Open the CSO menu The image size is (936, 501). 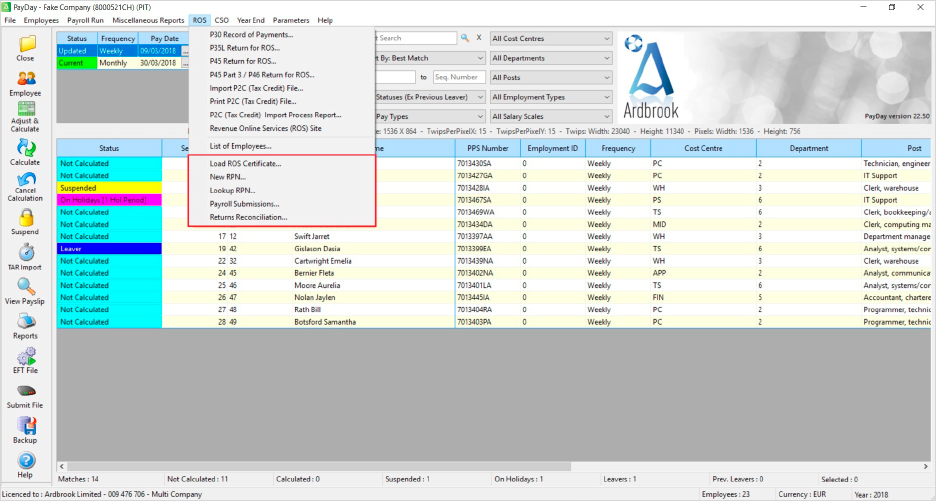click(221, 20)
